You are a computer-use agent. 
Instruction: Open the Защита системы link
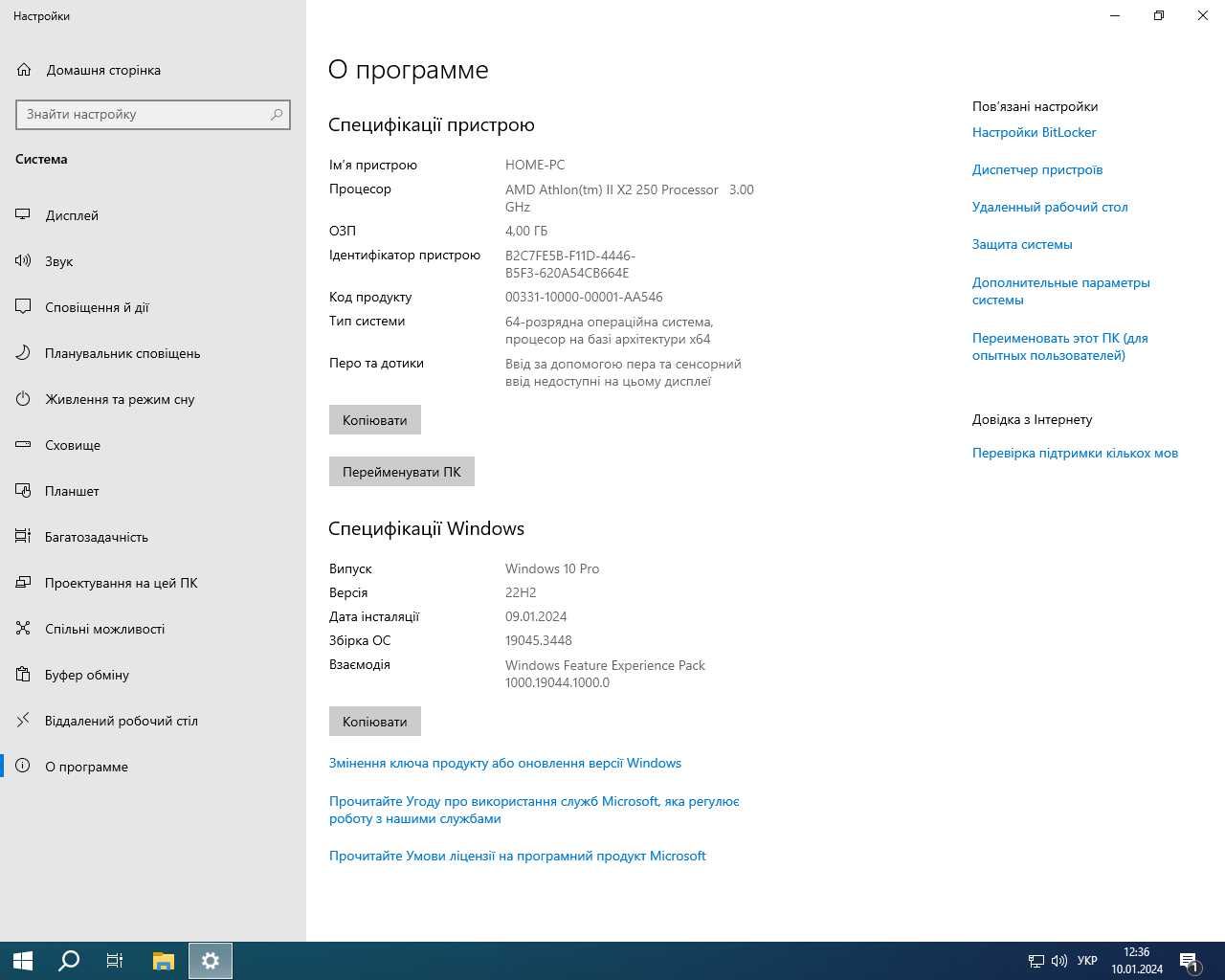click(1022, 244)
